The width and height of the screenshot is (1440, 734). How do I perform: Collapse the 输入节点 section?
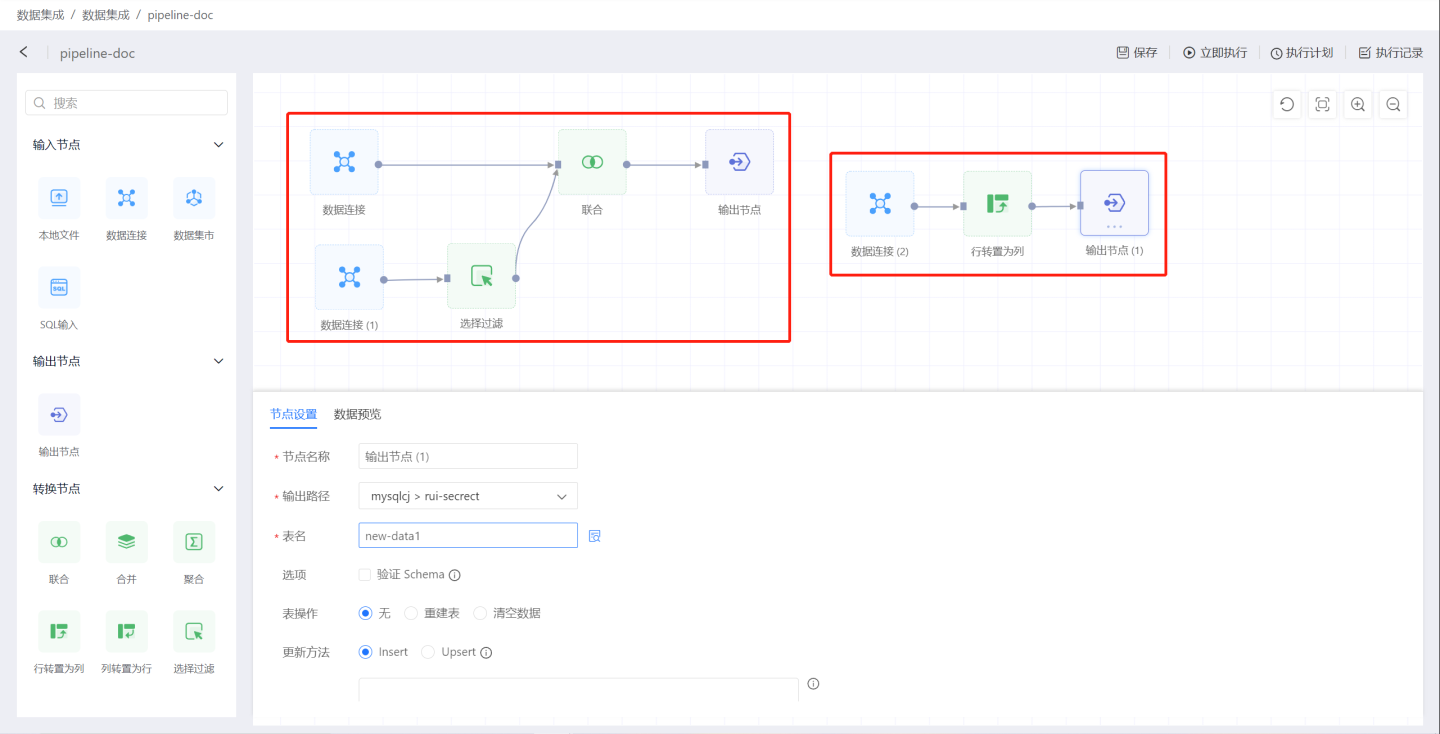(219, 145)
